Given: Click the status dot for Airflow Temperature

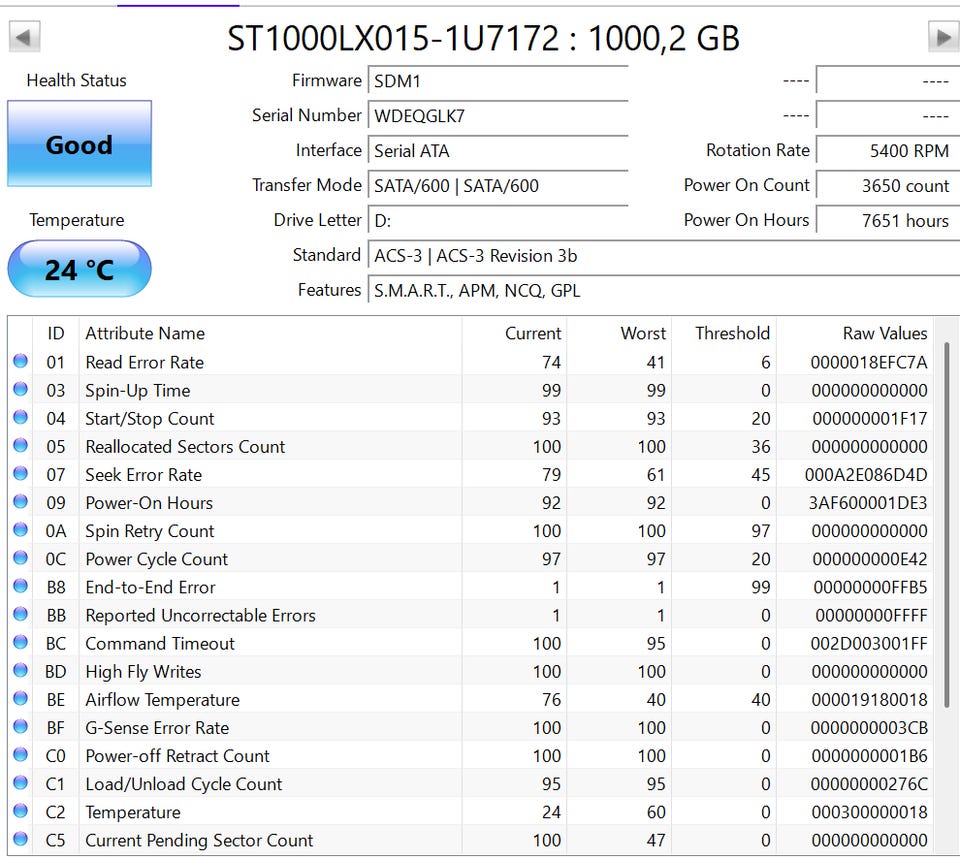Looking at the screenshot, I should click(x=20, y=699).
